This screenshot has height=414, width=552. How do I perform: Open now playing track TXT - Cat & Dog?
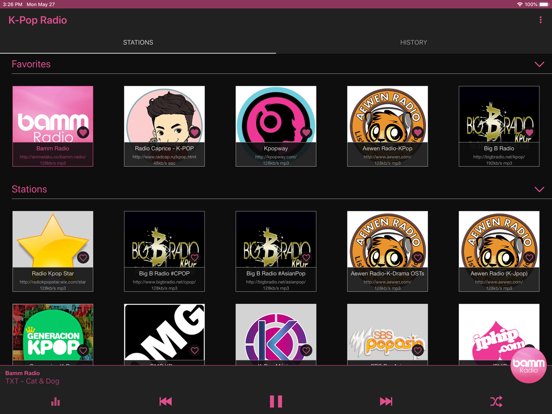(x=32, y=381)
